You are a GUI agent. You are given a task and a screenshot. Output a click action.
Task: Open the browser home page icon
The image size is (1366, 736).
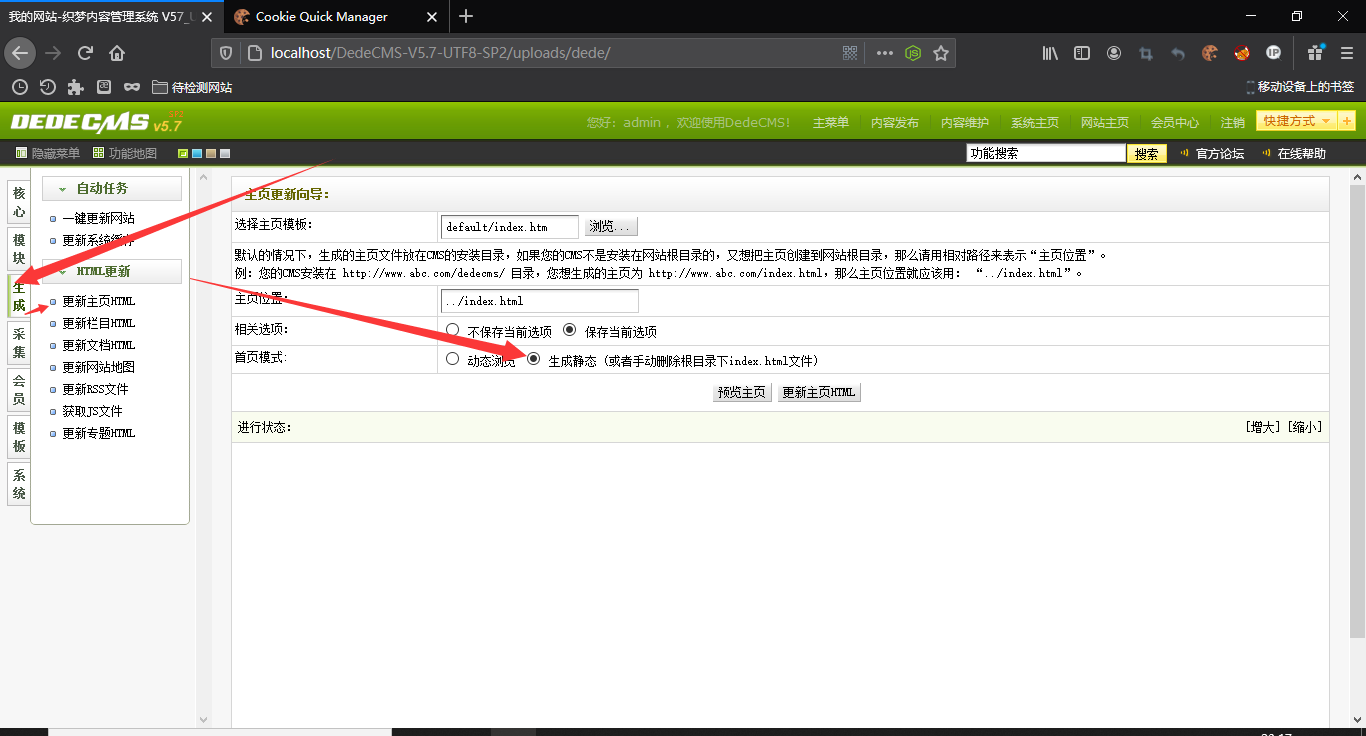click(x=117, y=53)
